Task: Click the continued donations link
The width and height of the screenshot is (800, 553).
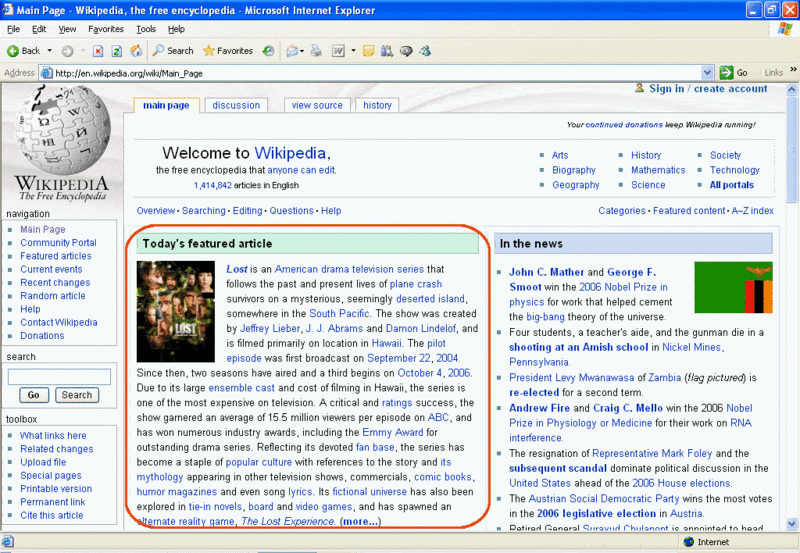Action: 624,124
